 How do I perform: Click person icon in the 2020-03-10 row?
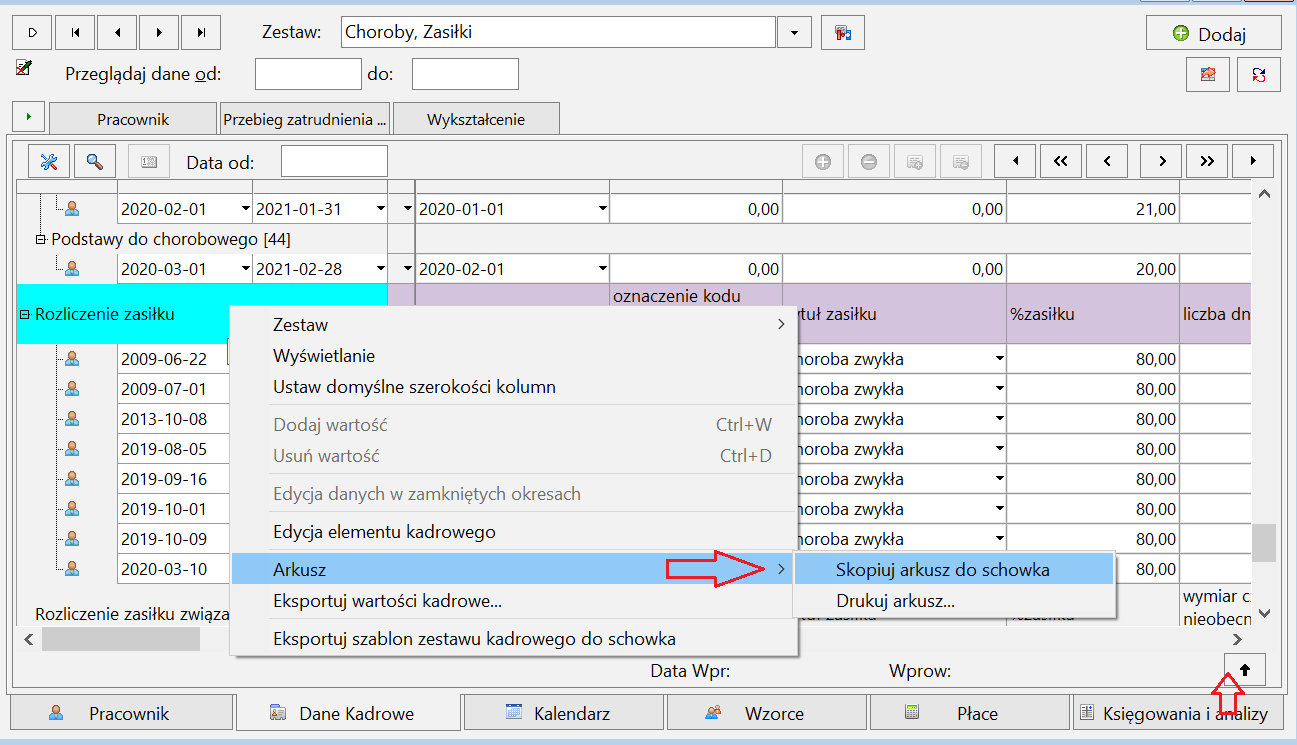(72, 569)
